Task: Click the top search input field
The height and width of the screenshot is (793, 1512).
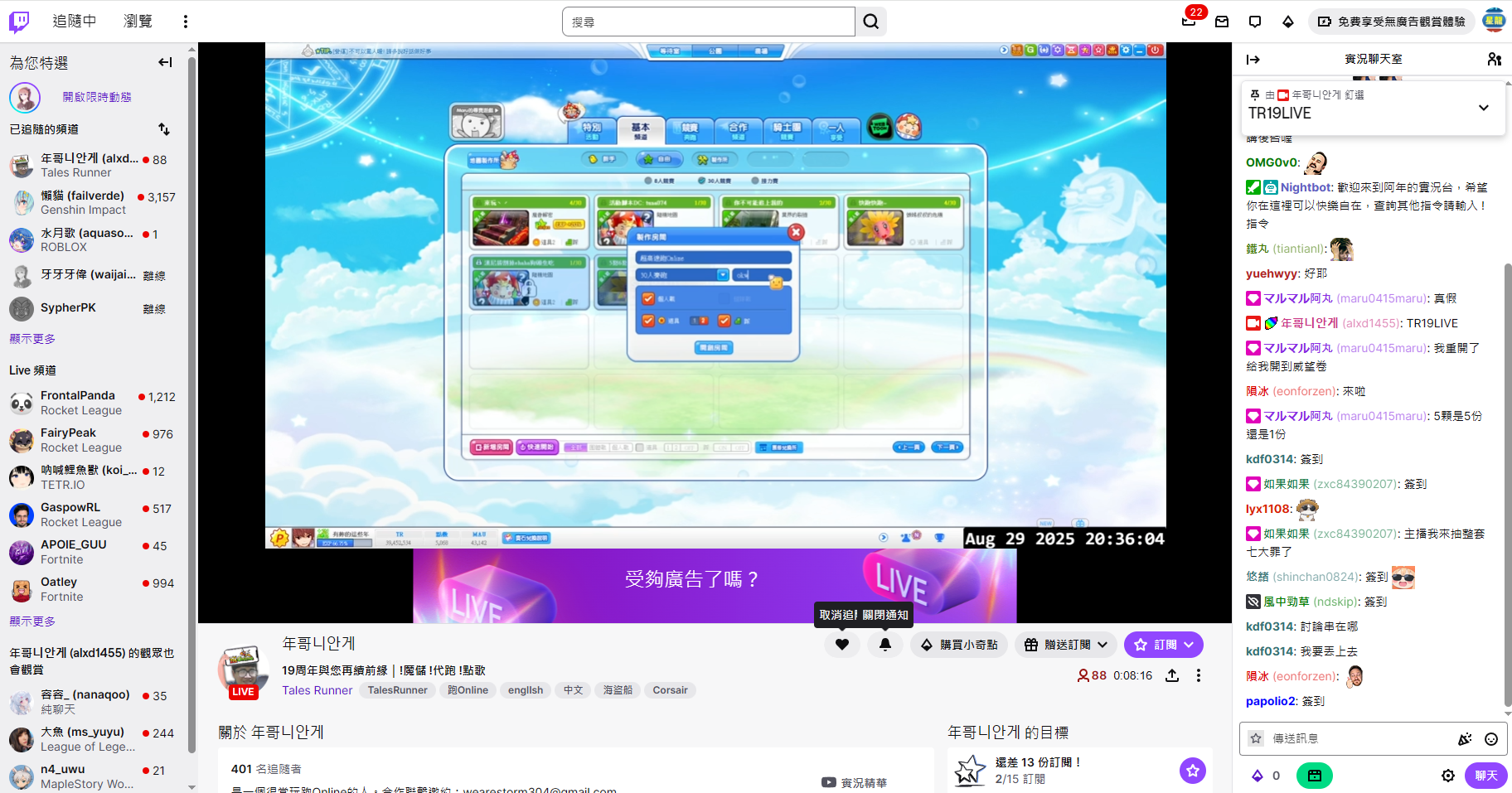Action: coord(708,22)
